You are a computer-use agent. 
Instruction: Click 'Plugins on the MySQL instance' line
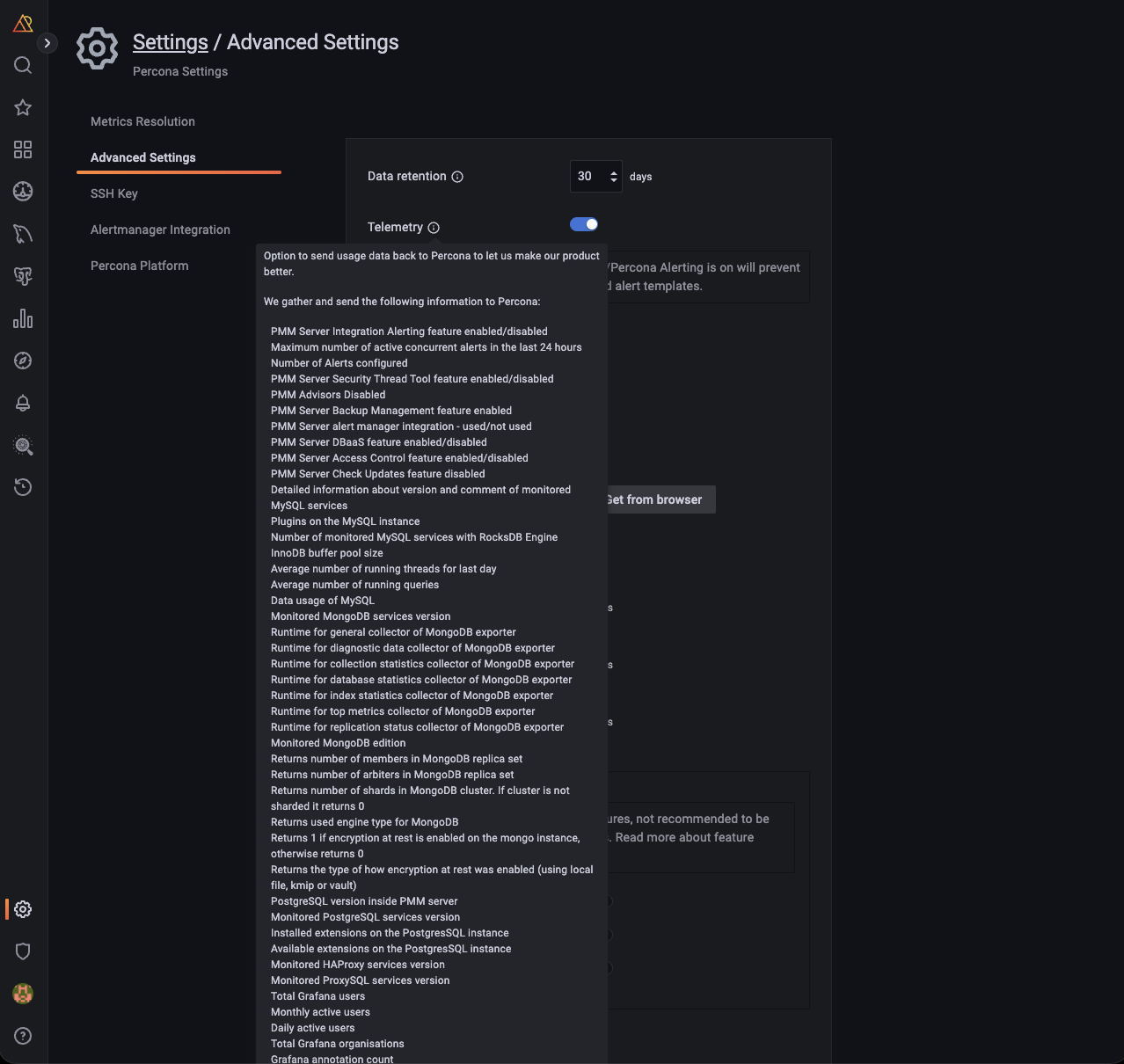345,521
